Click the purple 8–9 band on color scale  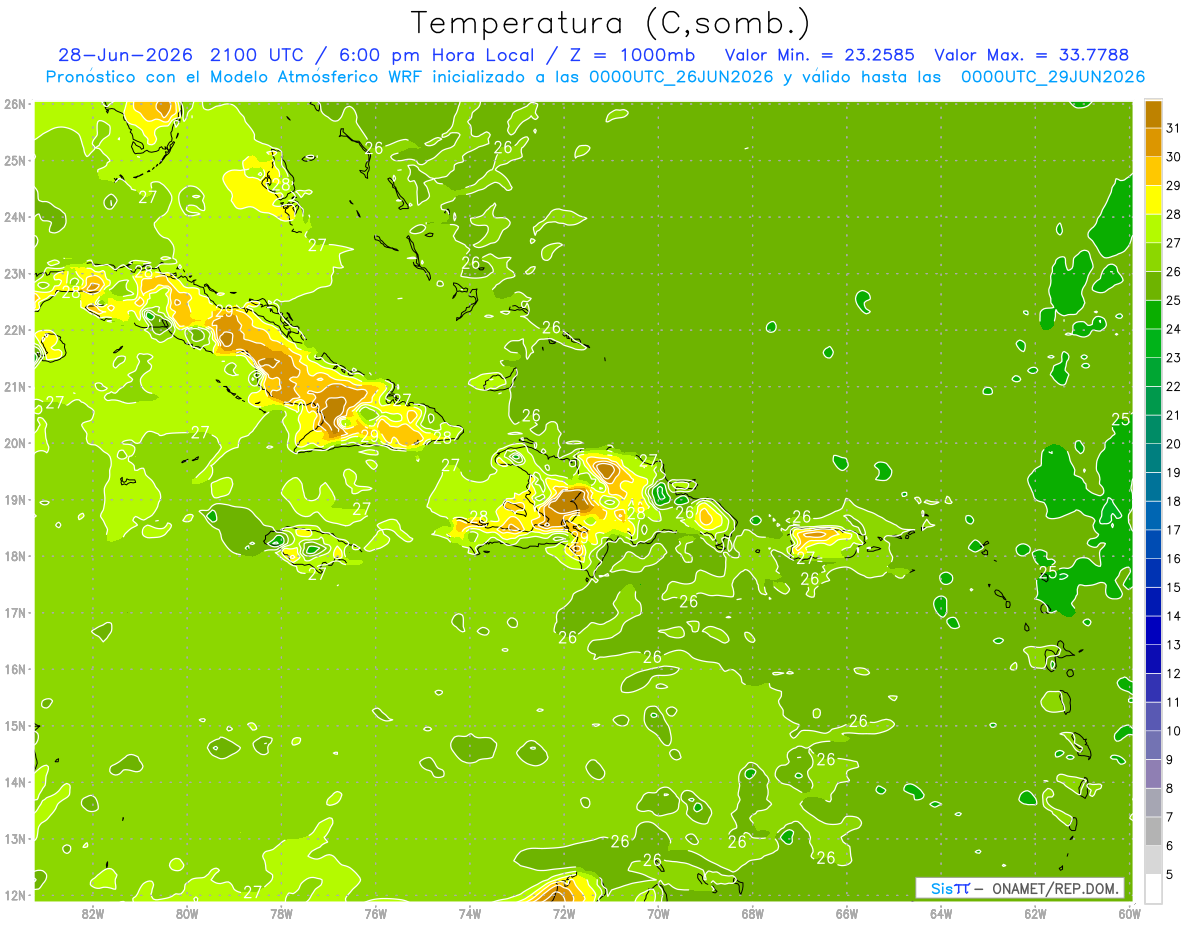click(1153, 774)
